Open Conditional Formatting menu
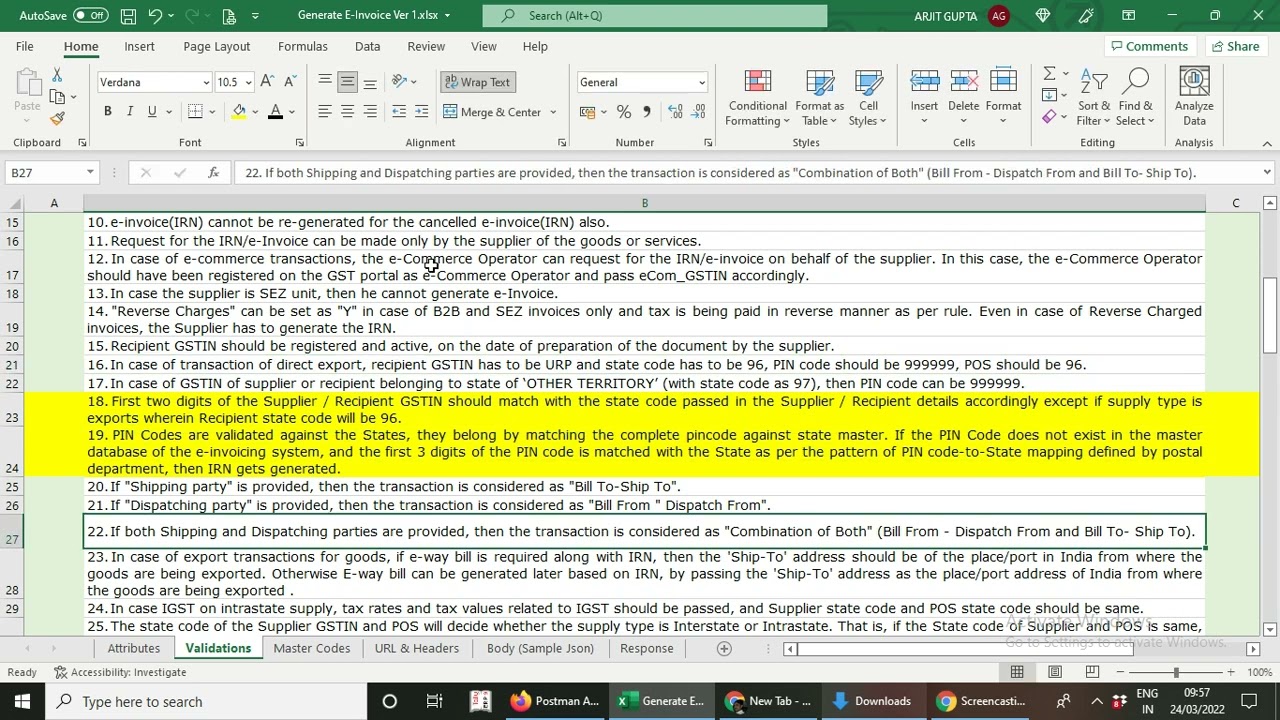Screen dimensions: 1280x720 (757, 98)
